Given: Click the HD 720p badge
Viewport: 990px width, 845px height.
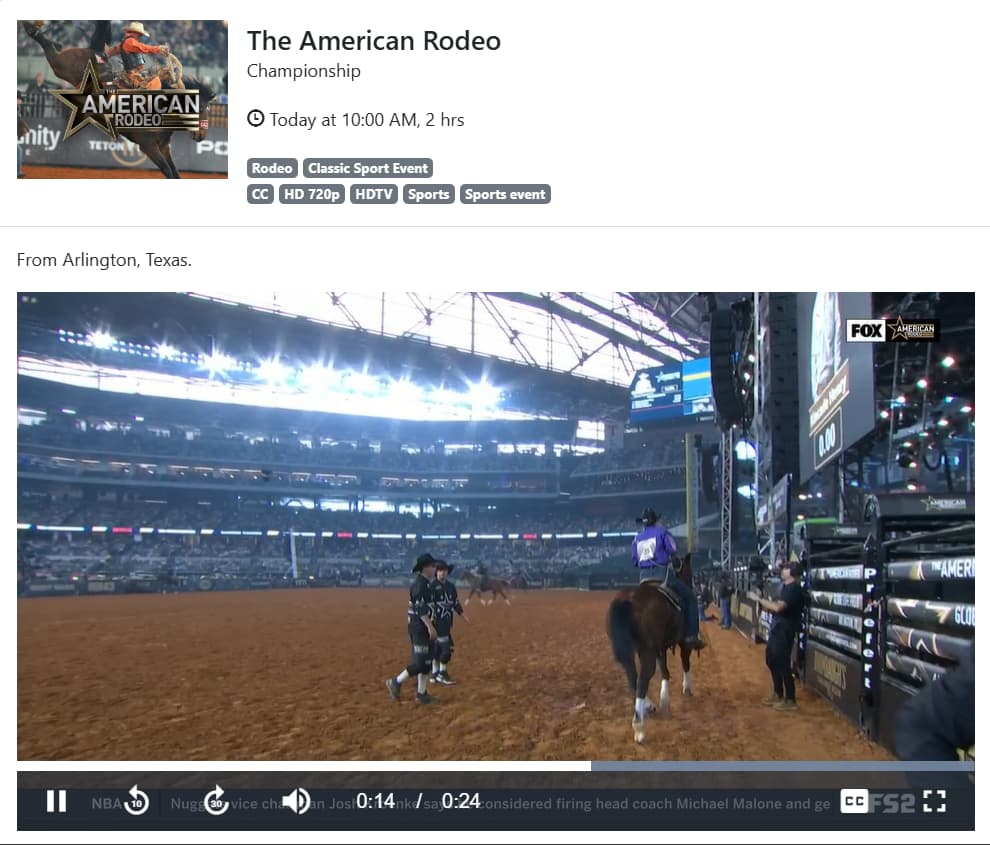Looking at the screenshot, I should pos(312,194).
